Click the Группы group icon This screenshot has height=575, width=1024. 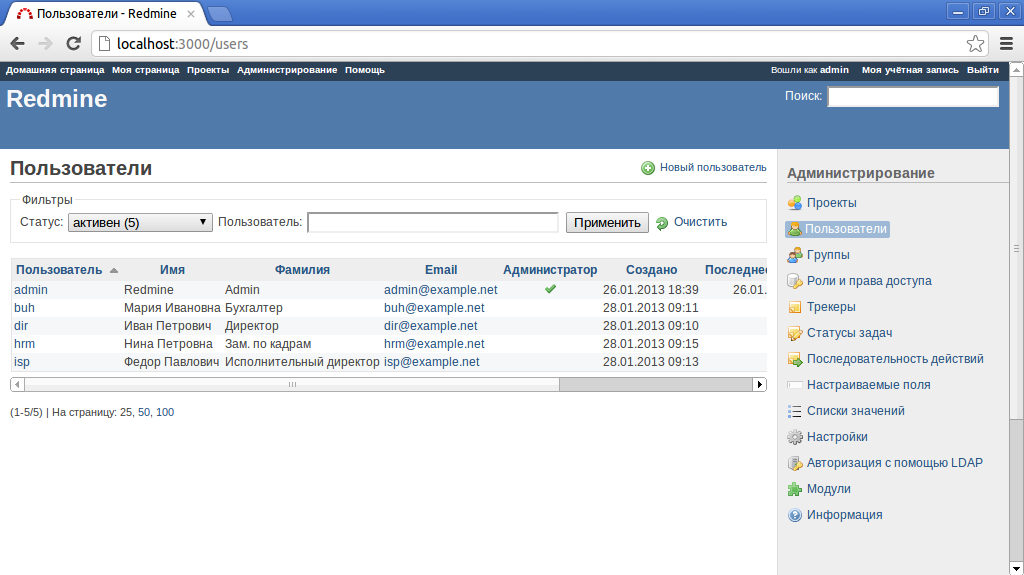point(795,255)
